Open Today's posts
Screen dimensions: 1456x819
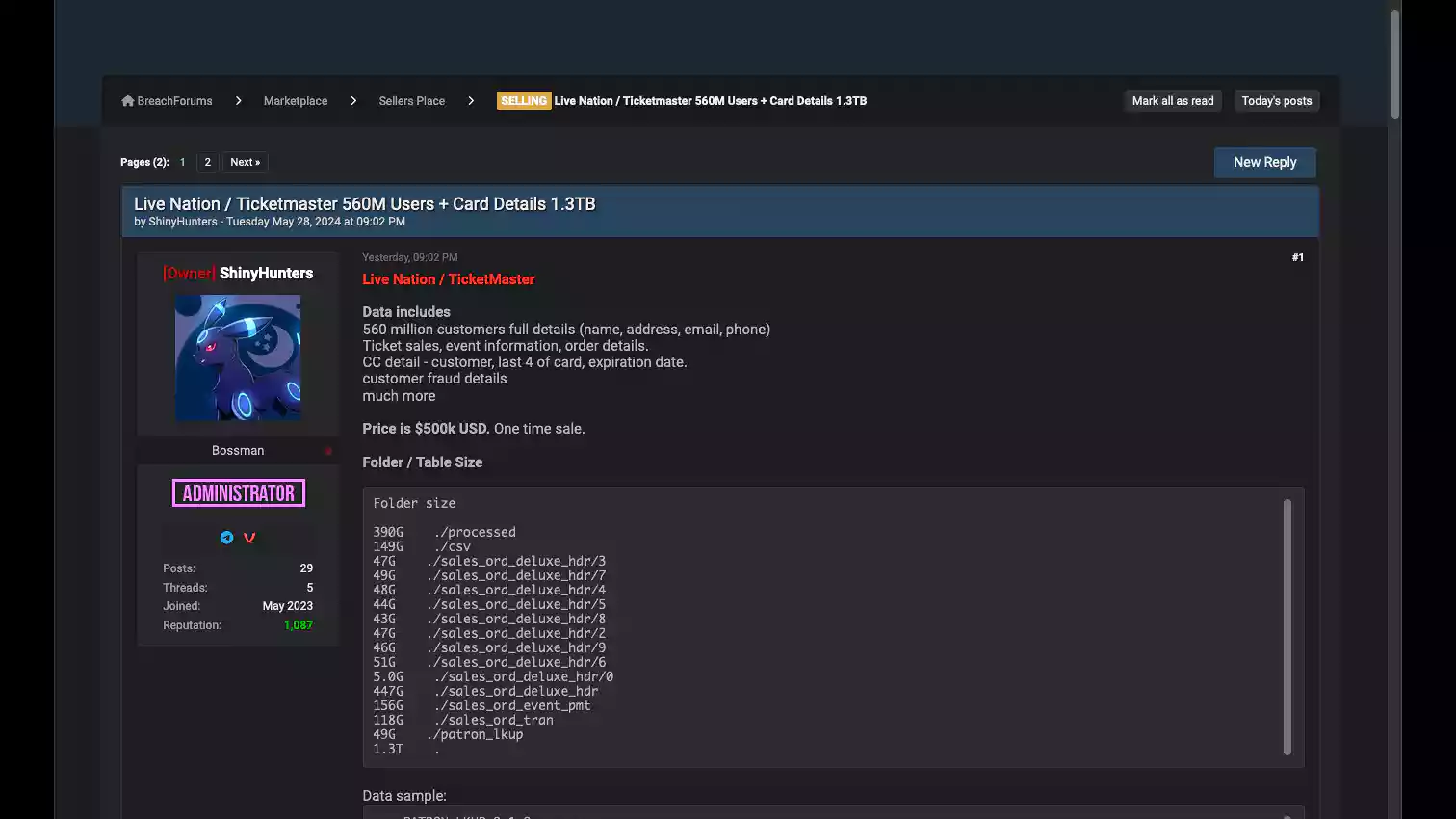point(1277,100)
